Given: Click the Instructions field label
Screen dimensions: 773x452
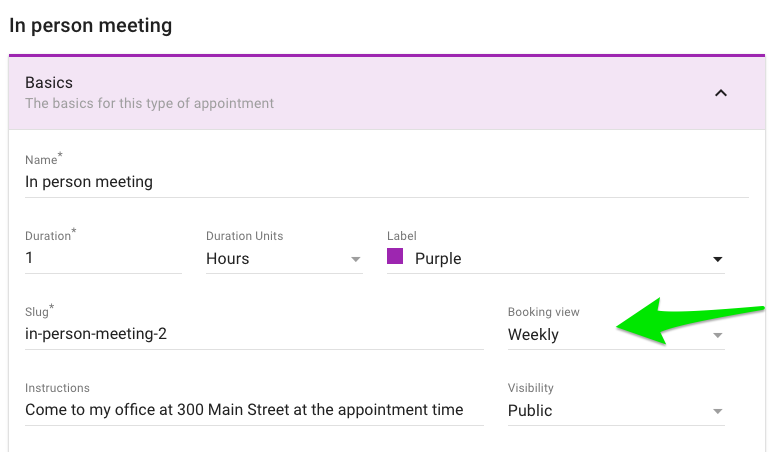Looking at the screenshot, I should click(x=57, y=388).
